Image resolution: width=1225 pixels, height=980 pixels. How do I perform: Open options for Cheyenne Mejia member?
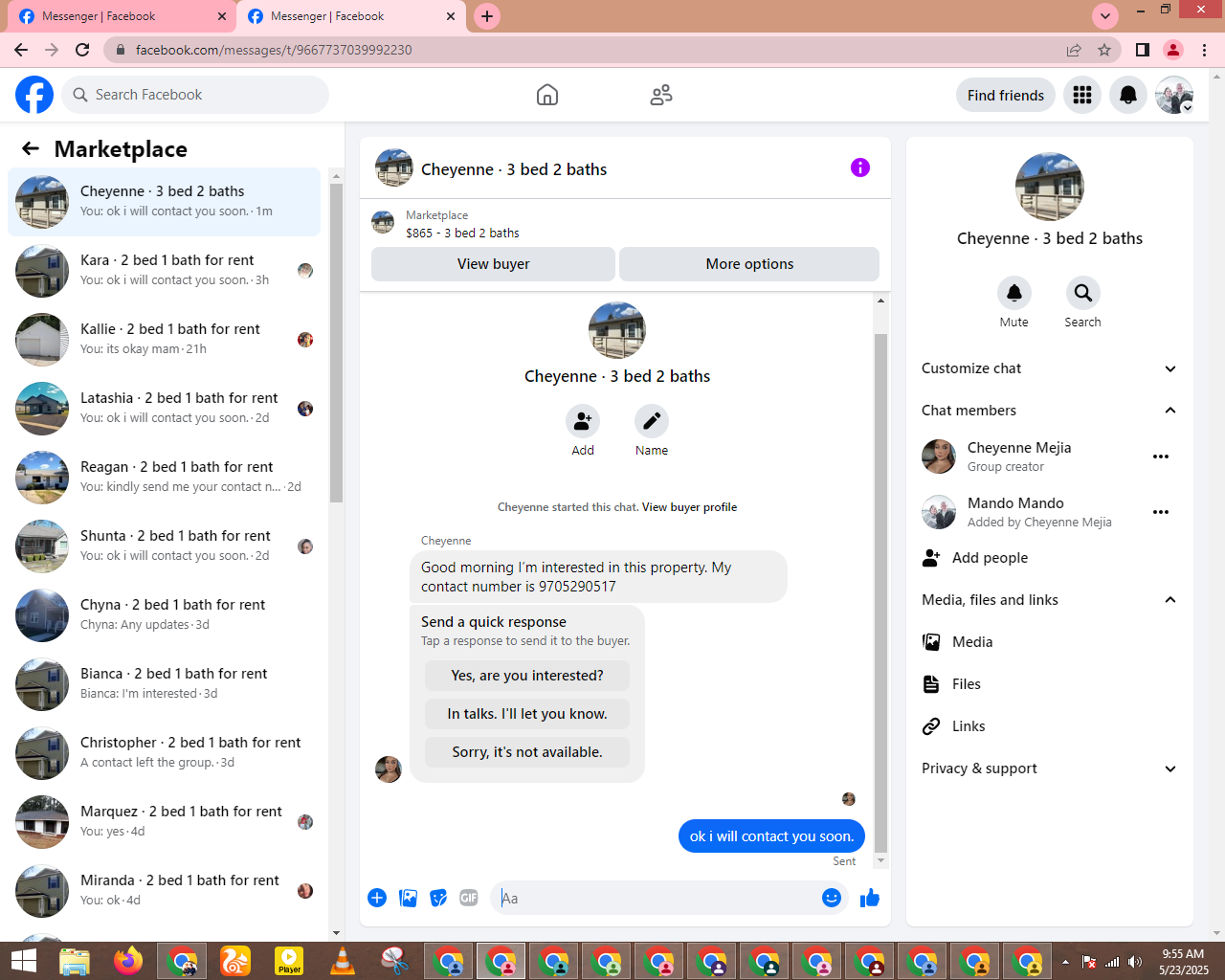pyautogui.click(x=1161, y=457)
